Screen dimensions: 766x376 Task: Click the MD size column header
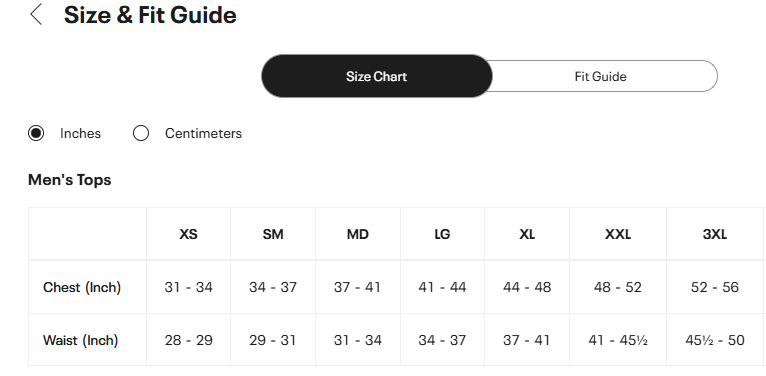(x=358, y=234)
